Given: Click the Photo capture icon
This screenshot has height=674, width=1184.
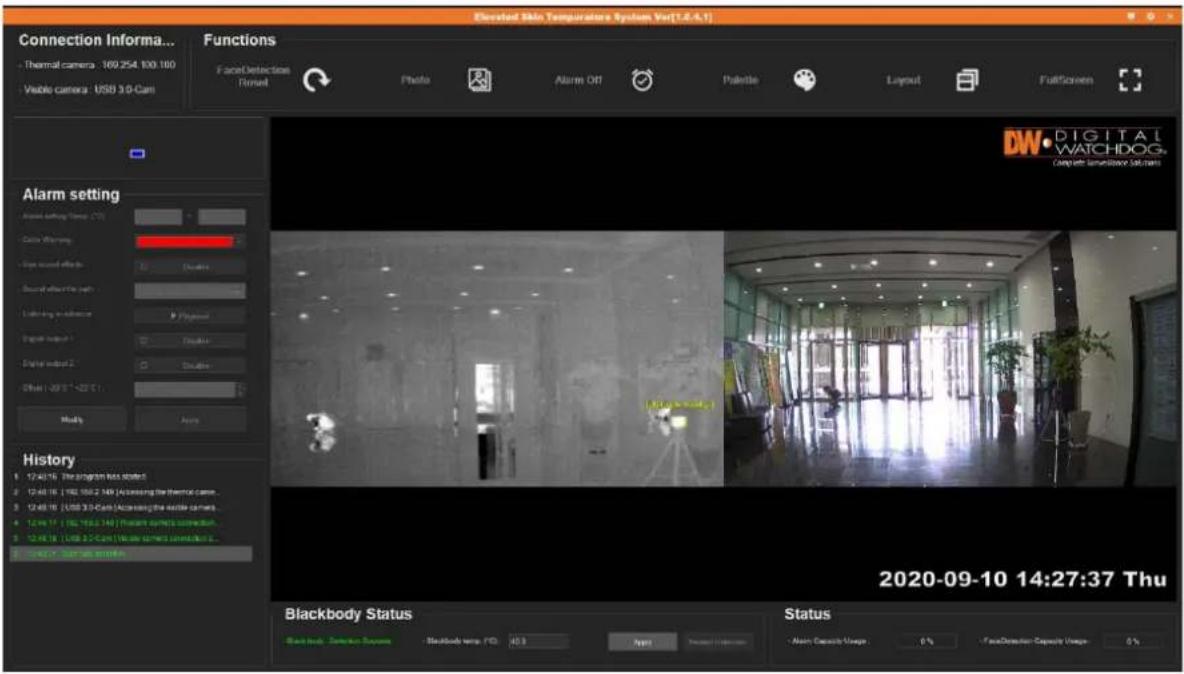Looking at the screenshot, I should tap(479, 80).
